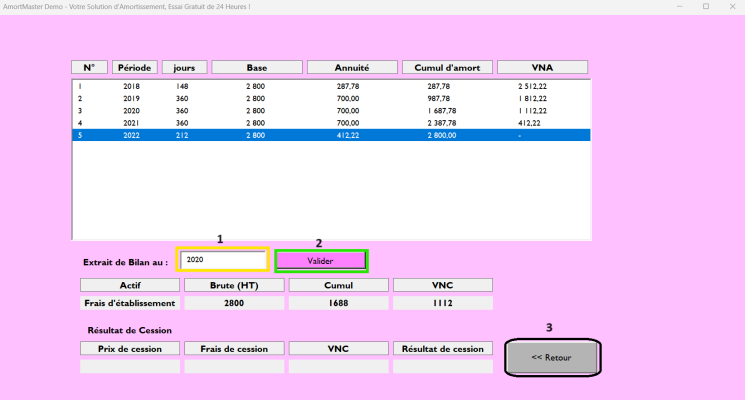Click the cumul value 2 800,00
This screenshot has height=400, width=745.
[441, 135]
